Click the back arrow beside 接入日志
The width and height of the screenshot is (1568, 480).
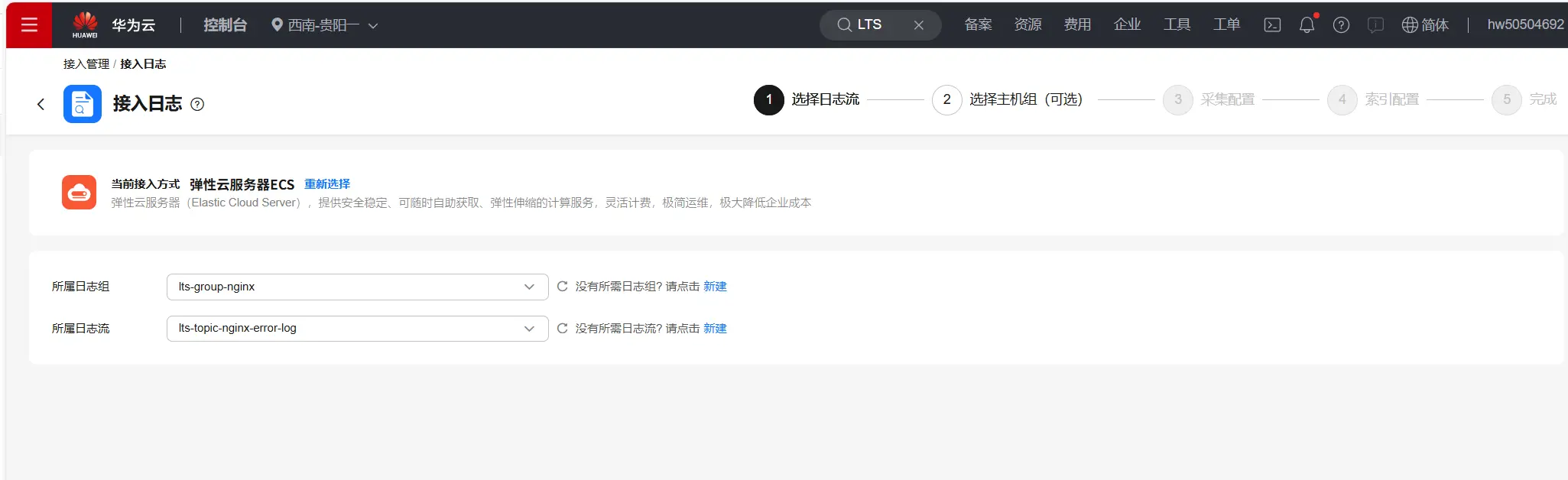pos(41,104)
